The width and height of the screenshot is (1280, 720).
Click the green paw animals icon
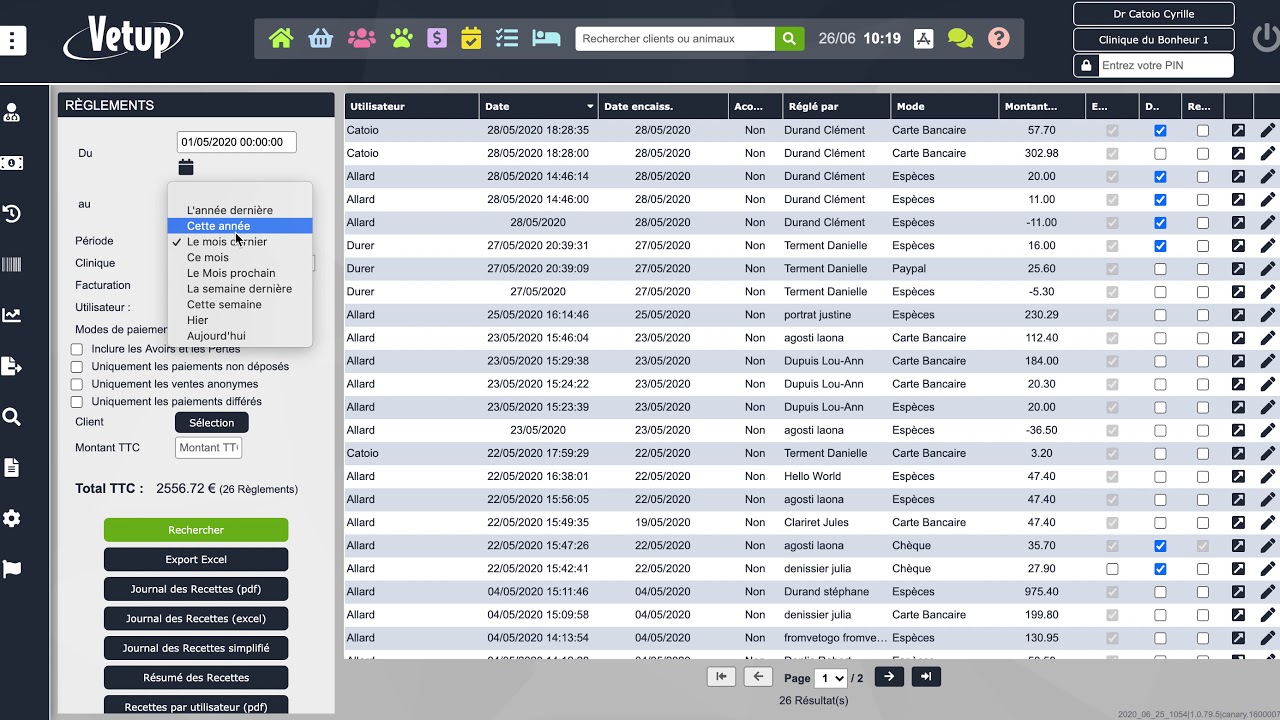click(x=401, y=39)
